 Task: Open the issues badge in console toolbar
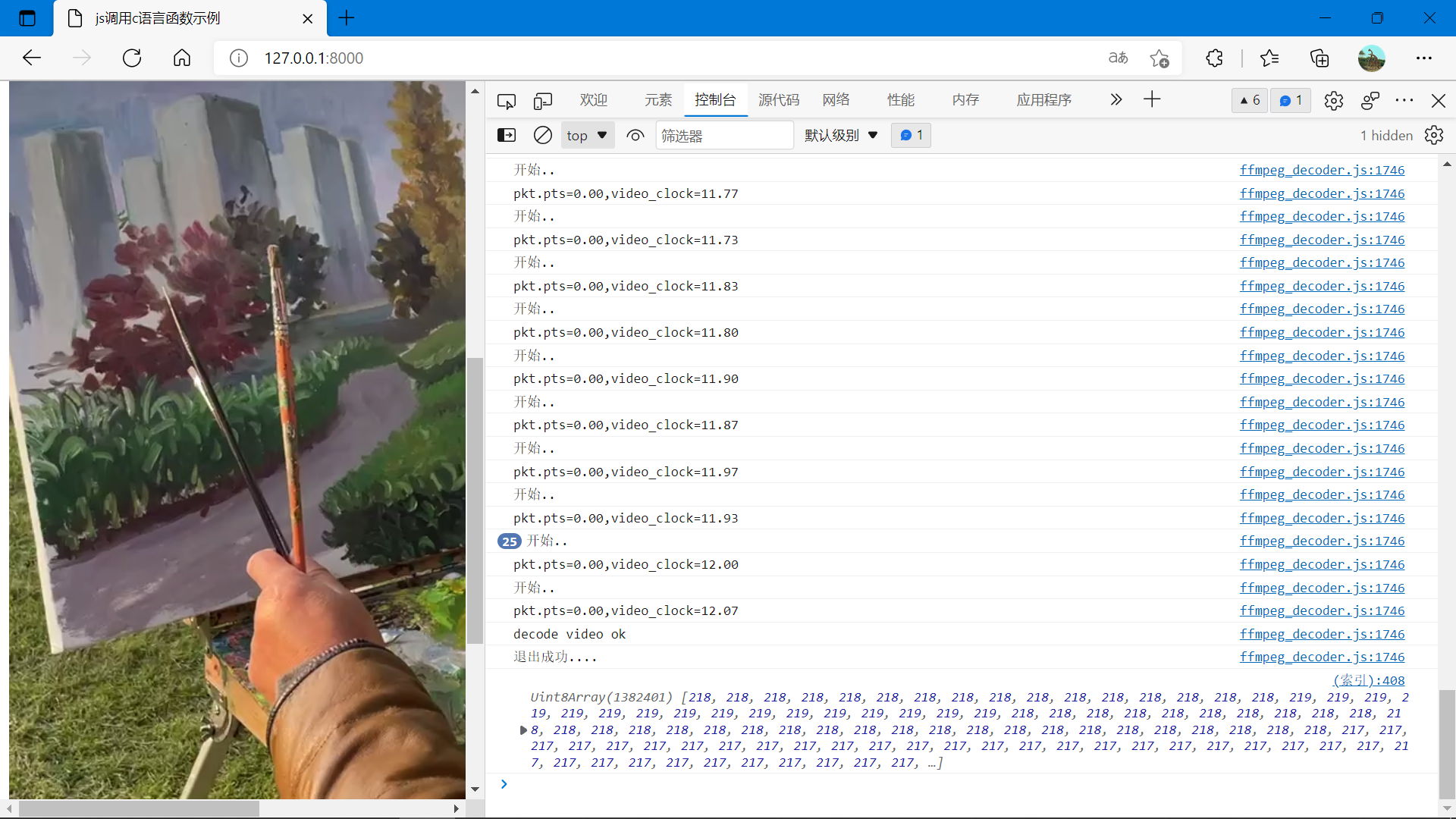coord(911,136)
